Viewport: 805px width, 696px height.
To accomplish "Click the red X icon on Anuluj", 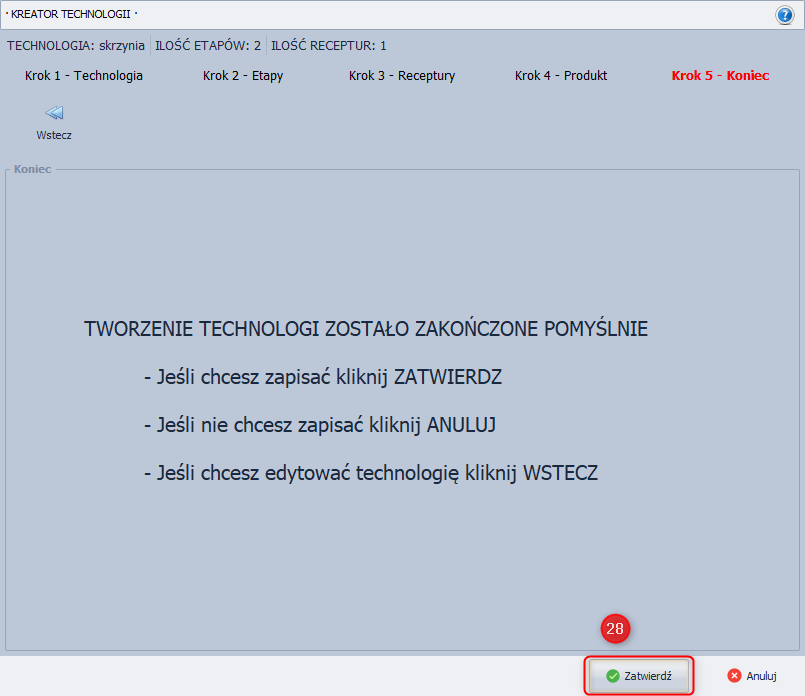I will click(734, 676).
